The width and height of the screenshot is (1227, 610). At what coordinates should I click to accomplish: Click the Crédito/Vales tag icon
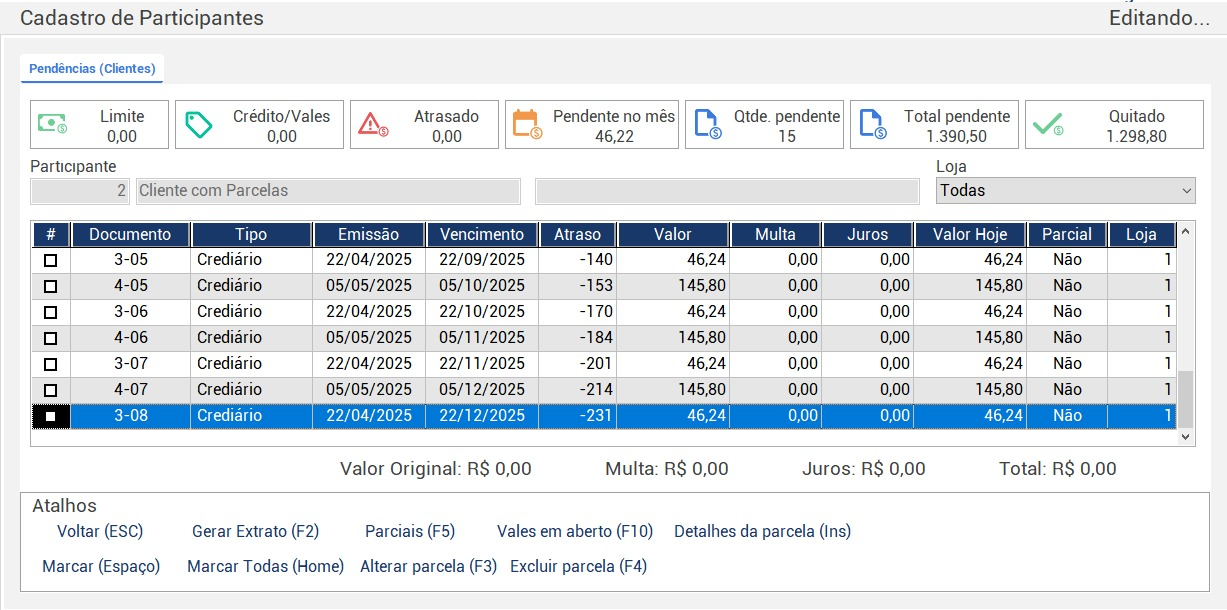point(199,124)
